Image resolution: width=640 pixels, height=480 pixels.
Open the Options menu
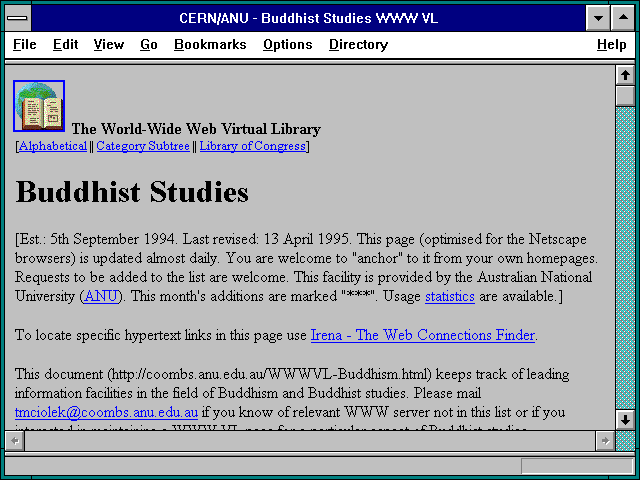(x=288, y=44)
